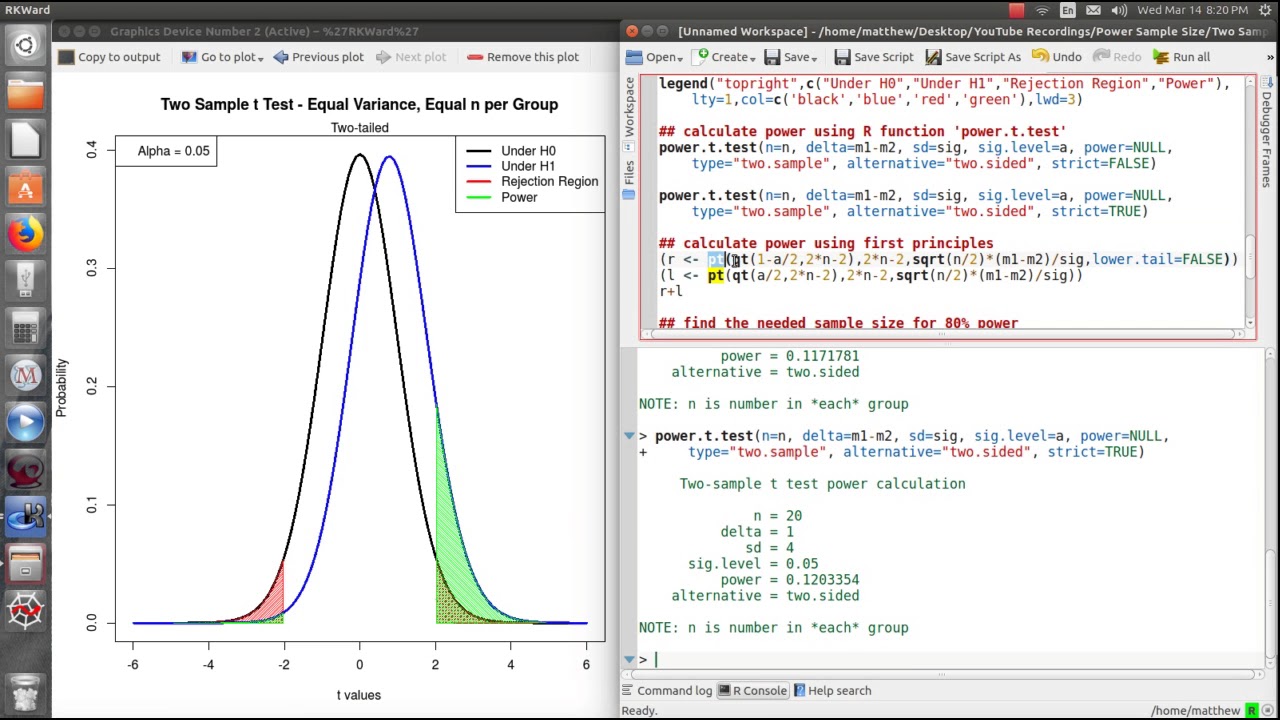Image resolution: width=1280 pixels, height=720 pixels.
Task: Open the red web-like dock icon
Action: click(x=25, y=610)
